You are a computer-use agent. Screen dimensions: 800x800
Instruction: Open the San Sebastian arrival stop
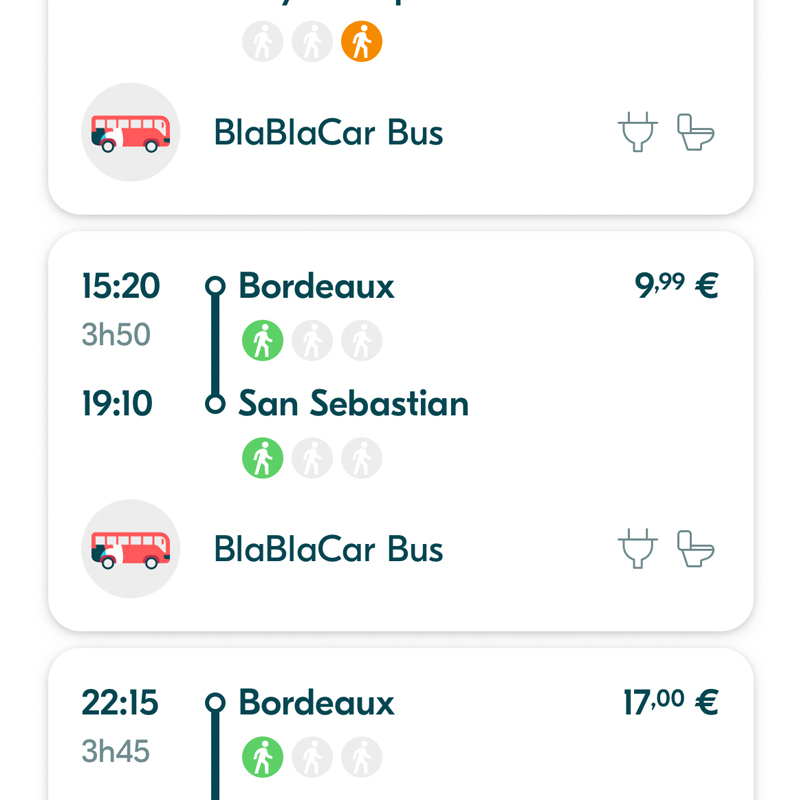[353, 404]
